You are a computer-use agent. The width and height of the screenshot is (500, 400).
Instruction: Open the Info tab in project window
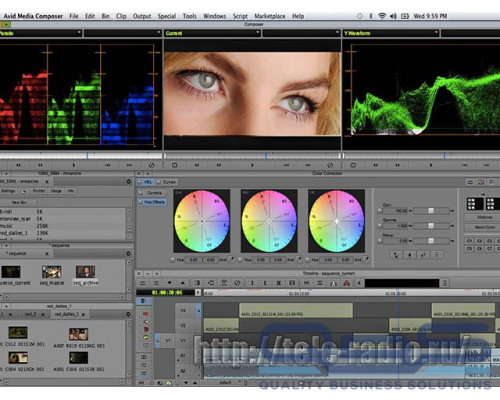(x=71, y=191)
